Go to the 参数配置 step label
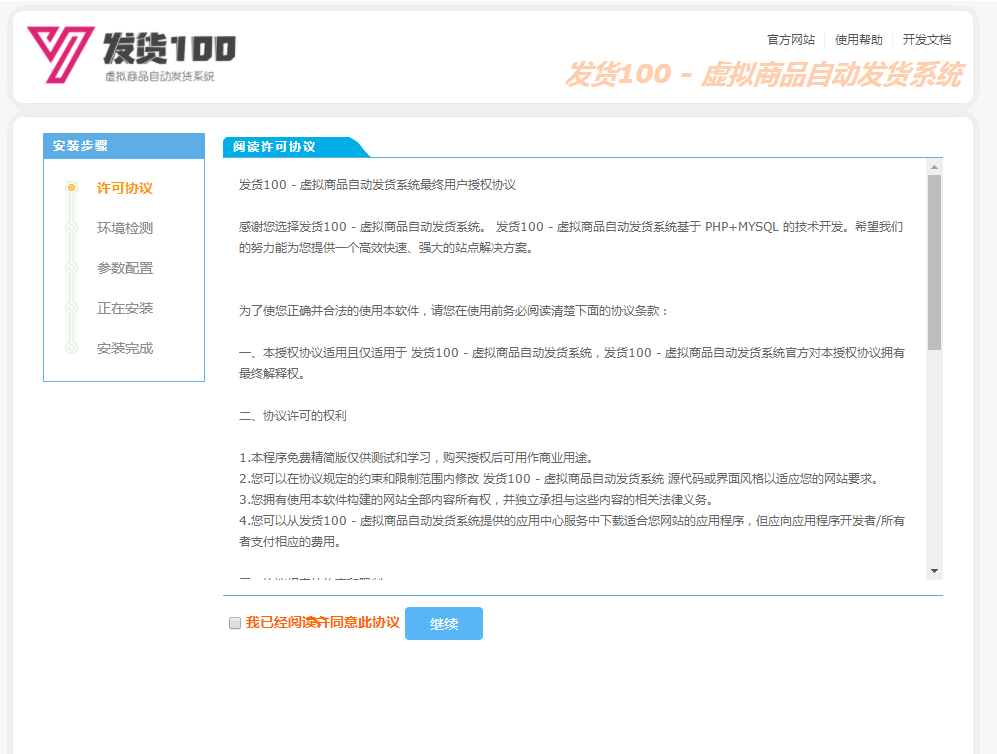The image size is (997, 754). [x=125, y=268]
